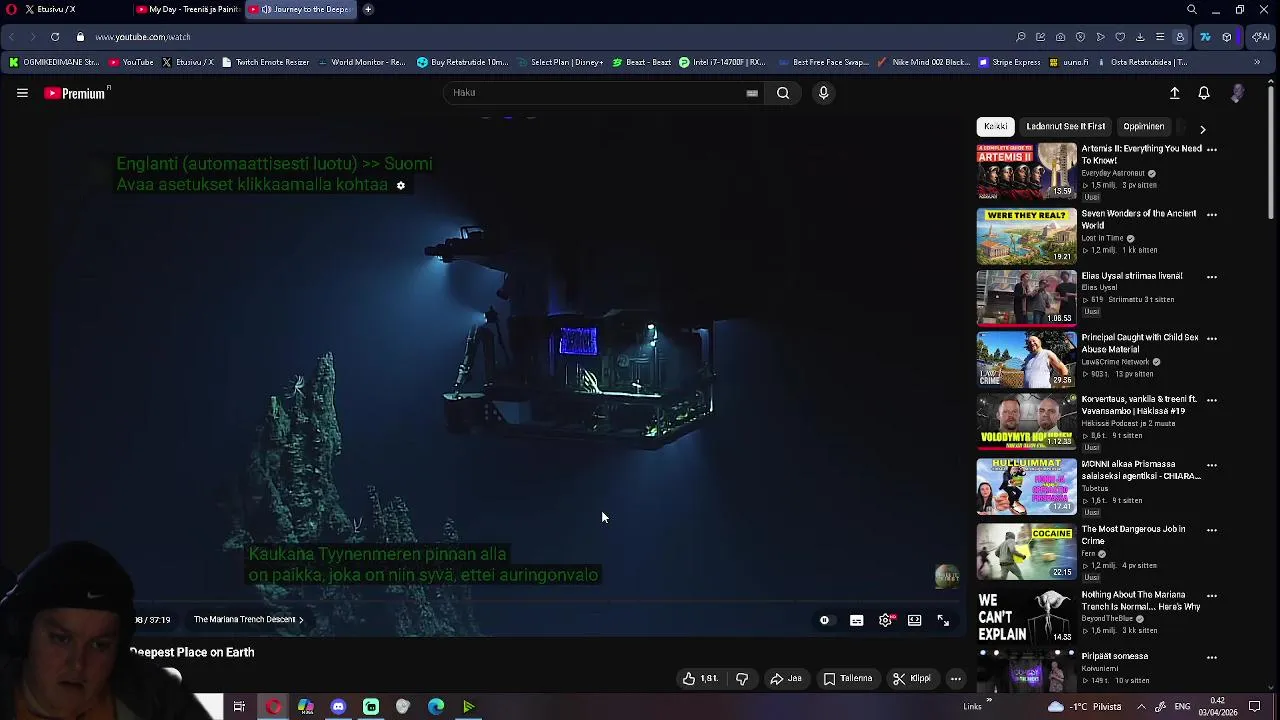Open the World Monitor bookmark

[361, 62]
